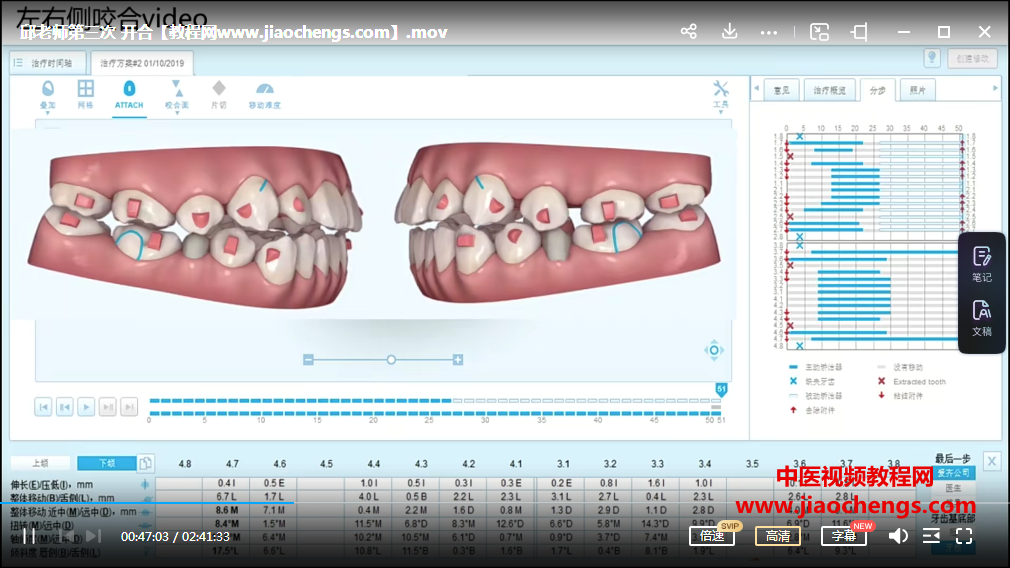The height and width of the screenshot is (568, 1010).
Task: Click the 爱齐公司 button
Action: (954, 473)
